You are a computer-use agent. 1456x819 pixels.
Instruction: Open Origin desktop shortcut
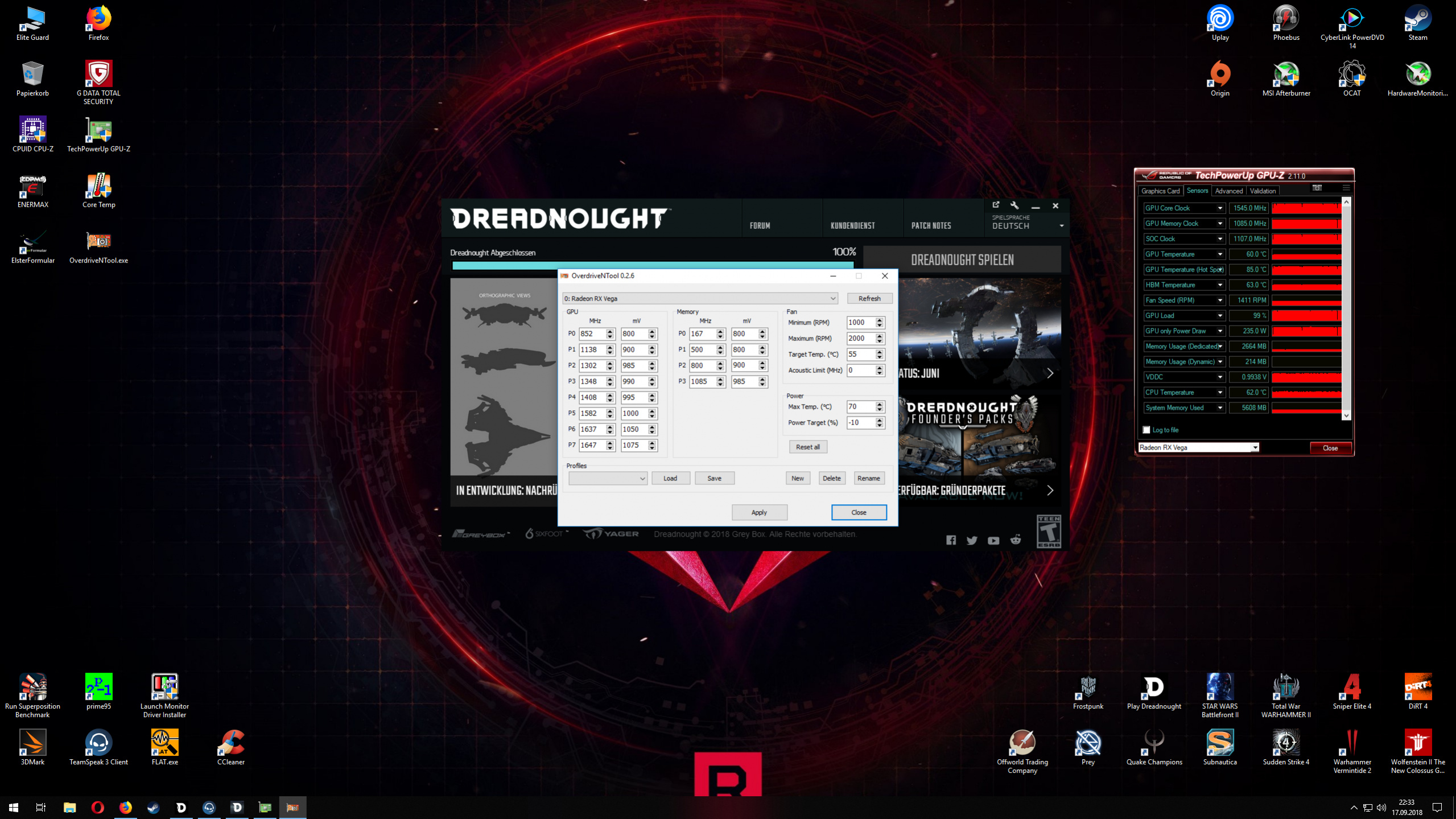[1220, 79]
